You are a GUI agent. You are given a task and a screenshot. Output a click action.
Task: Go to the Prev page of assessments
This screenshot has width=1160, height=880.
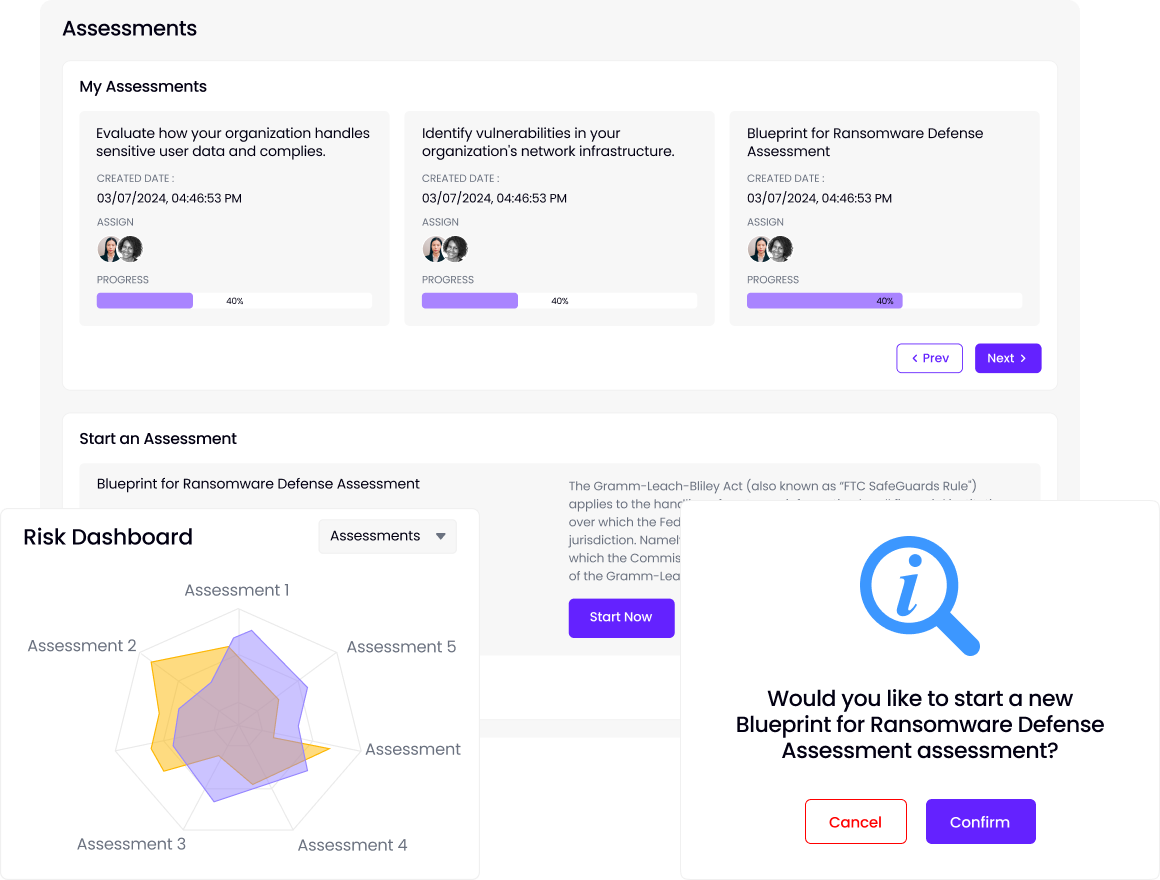tap(929, 358)
